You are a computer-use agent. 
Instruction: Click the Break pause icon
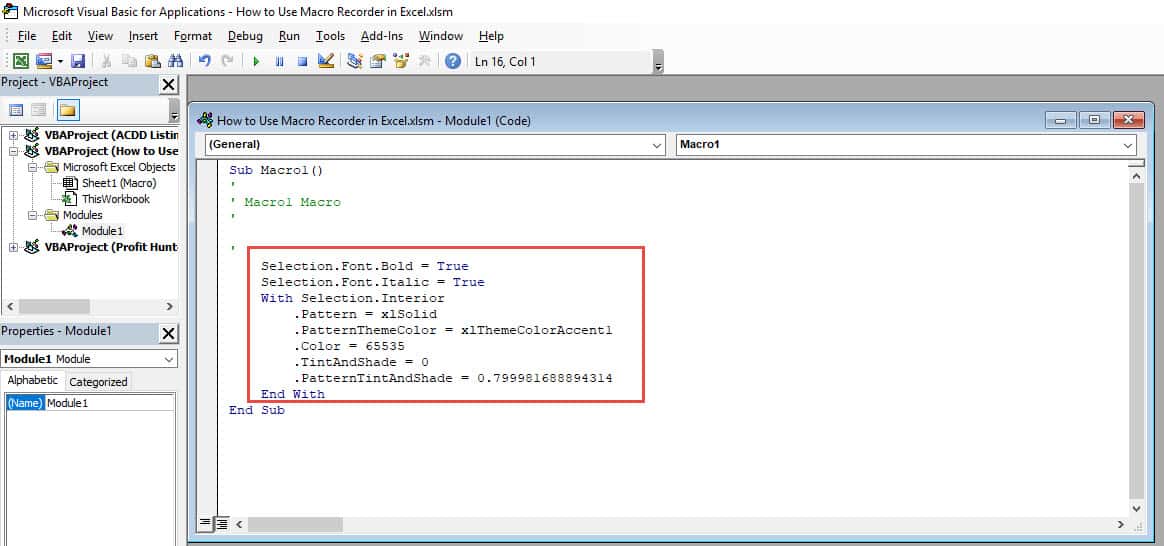point(279,62)
